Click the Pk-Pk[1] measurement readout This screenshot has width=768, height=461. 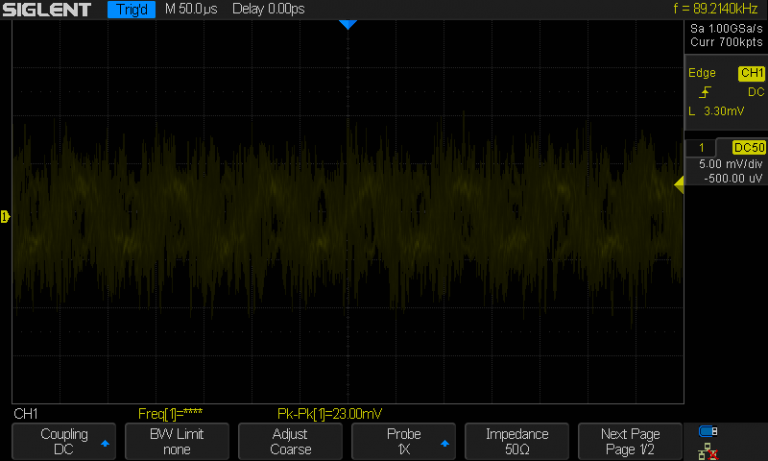pos(329,413)
